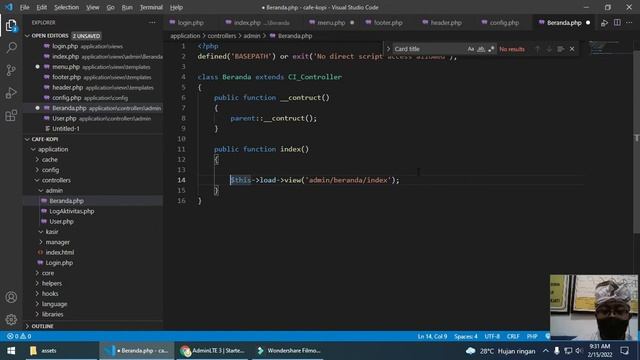
Task: Open the Run menu
Action: [127, 7]
